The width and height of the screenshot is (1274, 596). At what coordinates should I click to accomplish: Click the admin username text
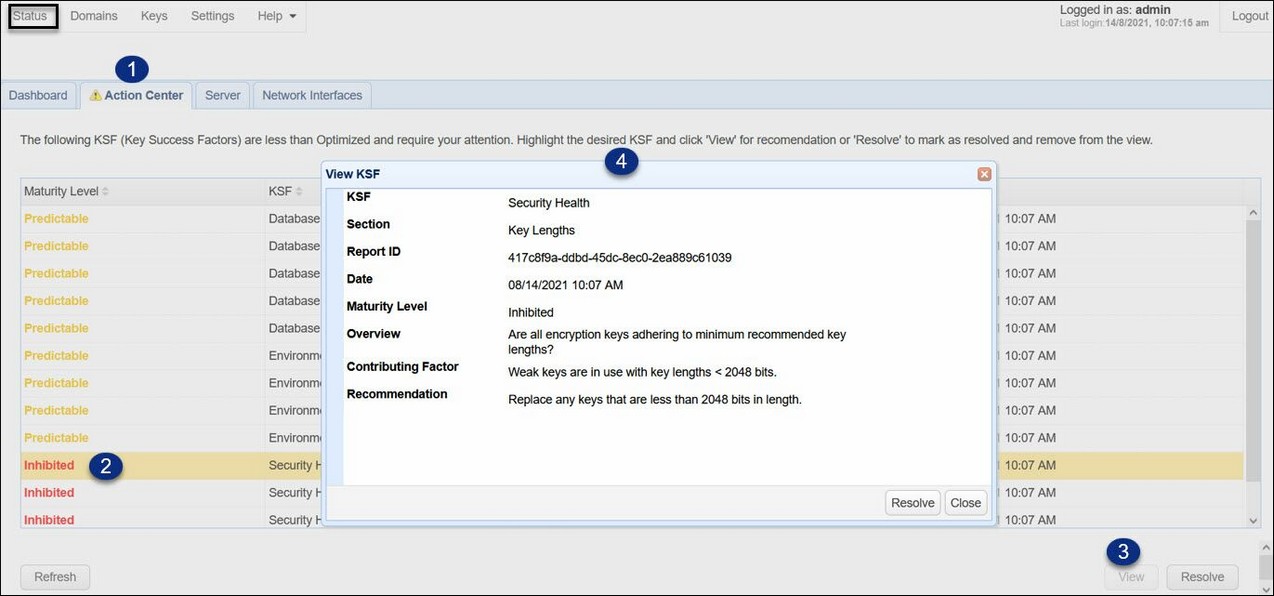pos(1153,9)
